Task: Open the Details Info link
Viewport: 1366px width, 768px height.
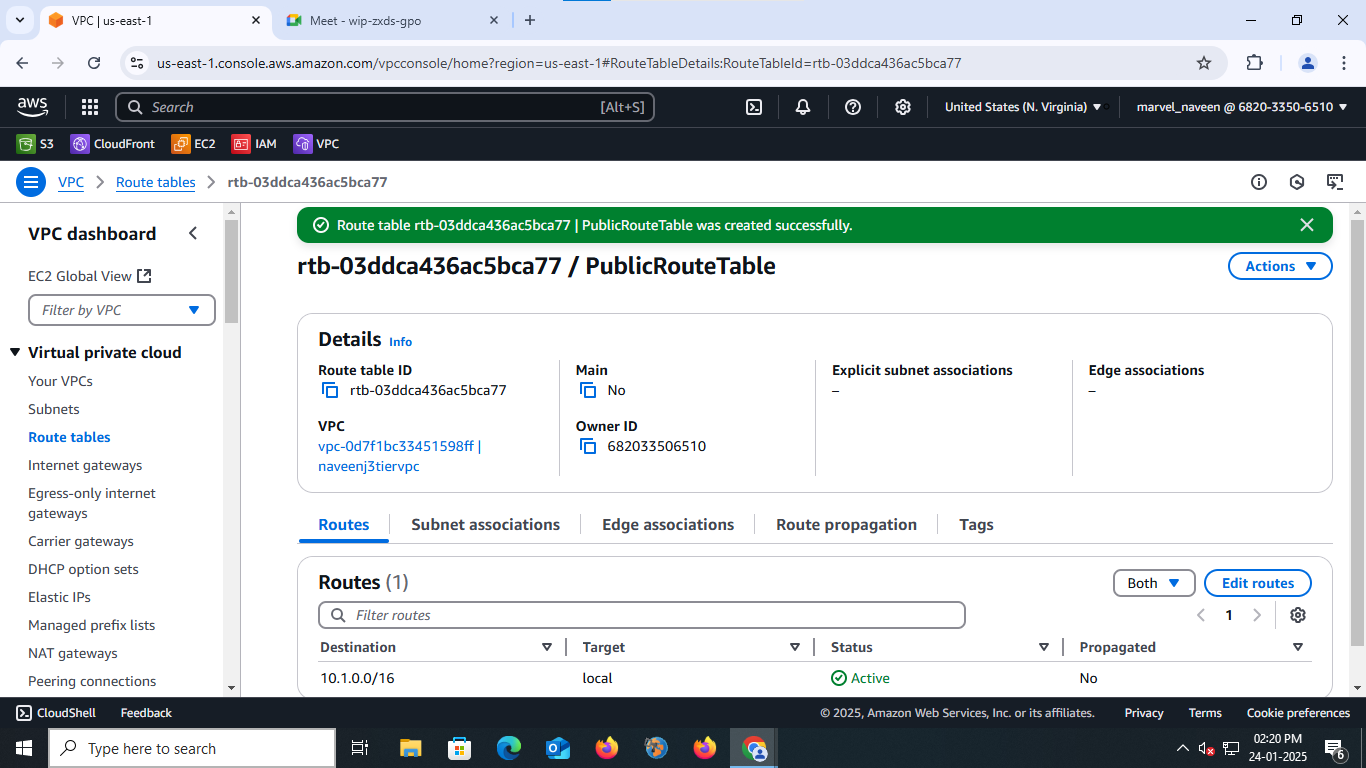Action: coord(400,342)
